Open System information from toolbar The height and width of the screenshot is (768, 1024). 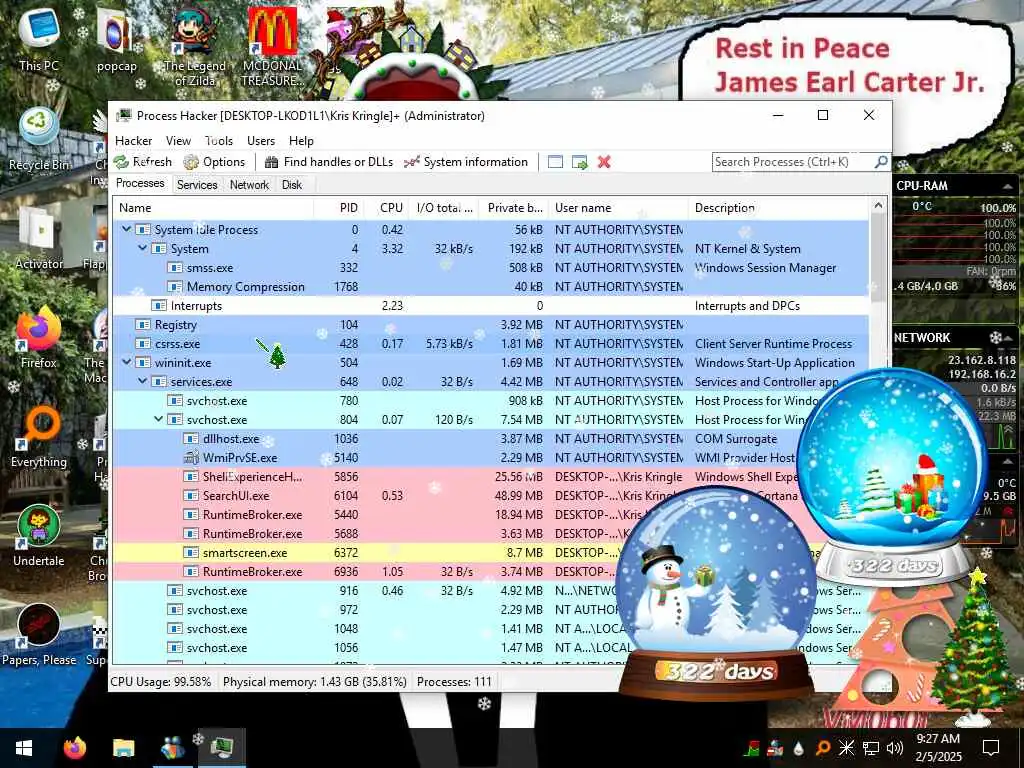pyautogui.click(x=466, y=162)
